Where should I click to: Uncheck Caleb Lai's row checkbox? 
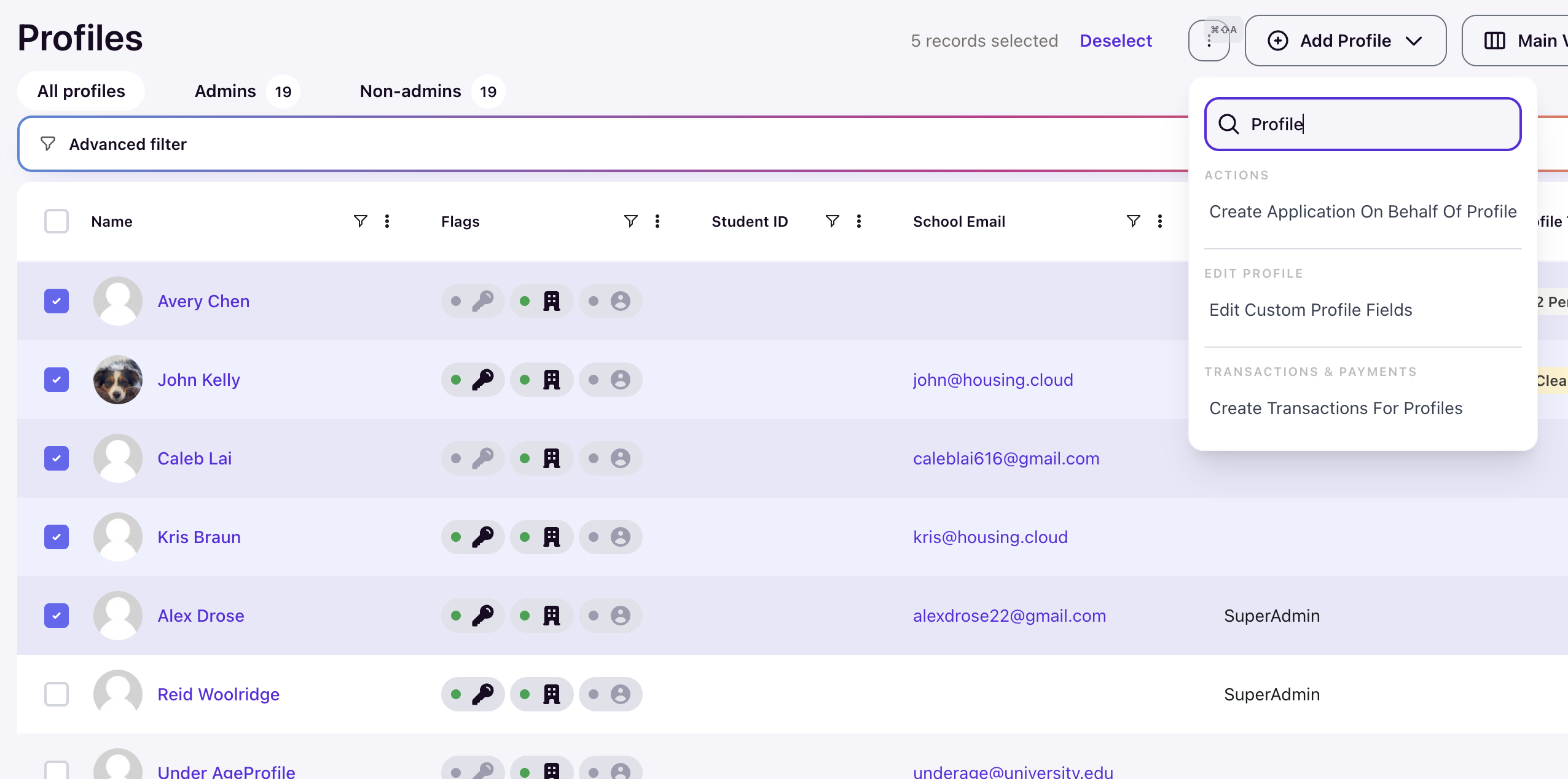[x=57, y=458]
